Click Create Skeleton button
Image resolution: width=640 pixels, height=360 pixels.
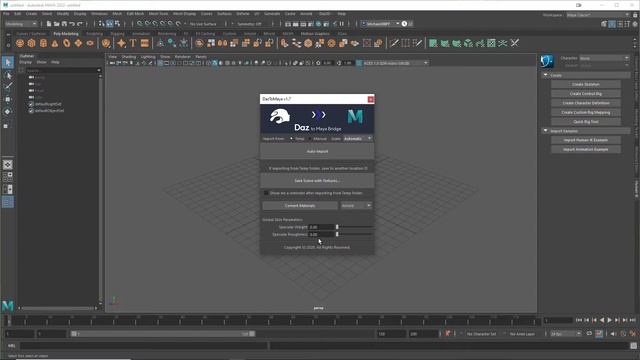586,84
